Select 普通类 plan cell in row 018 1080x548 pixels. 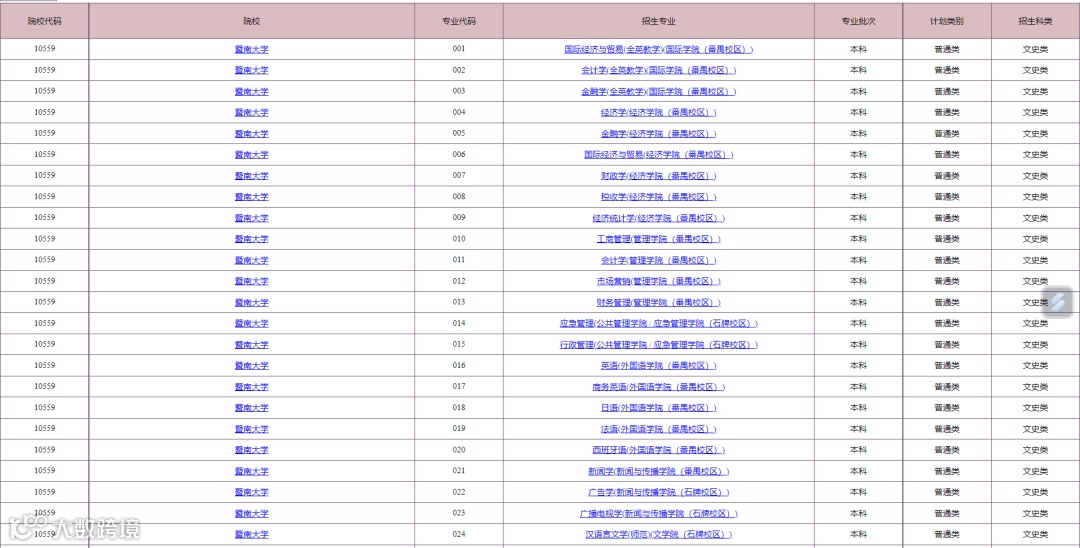click(x=947, y=408)
